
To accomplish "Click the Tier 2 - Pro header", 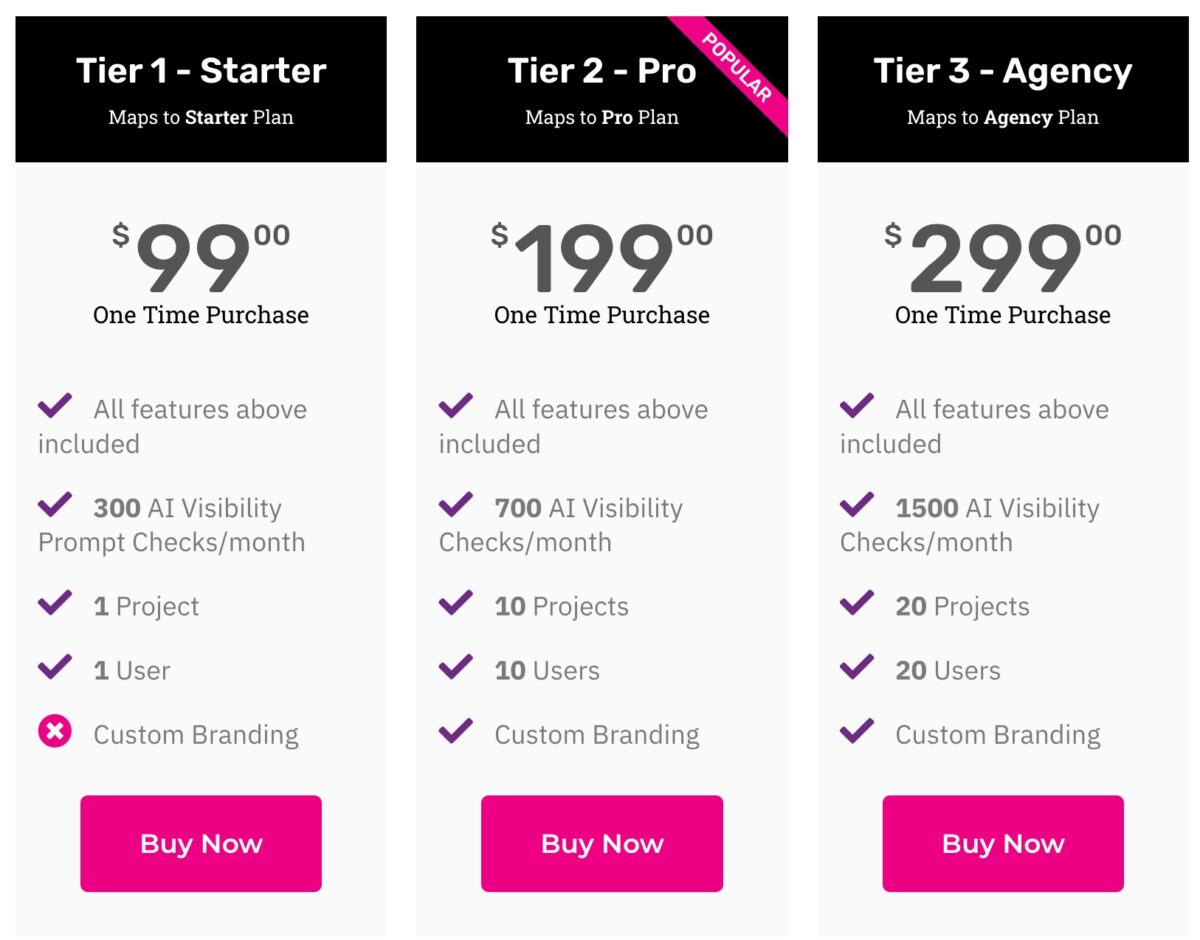I will pyautogui.click(x=602, y=70).
